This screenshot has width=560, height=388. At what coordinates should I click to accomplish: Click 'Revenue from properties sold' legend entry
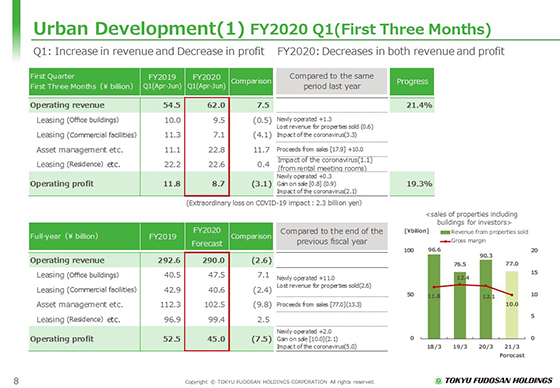tap(484, 232)
